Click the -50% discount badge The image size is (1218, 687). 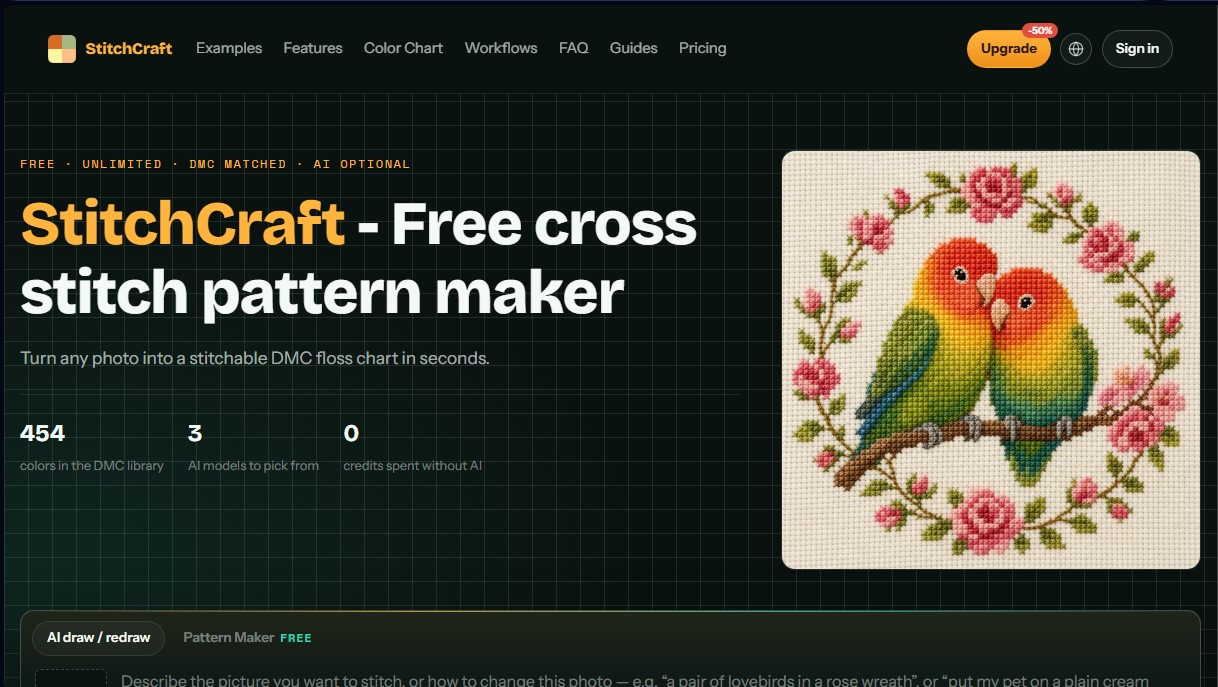[1040, 31]
